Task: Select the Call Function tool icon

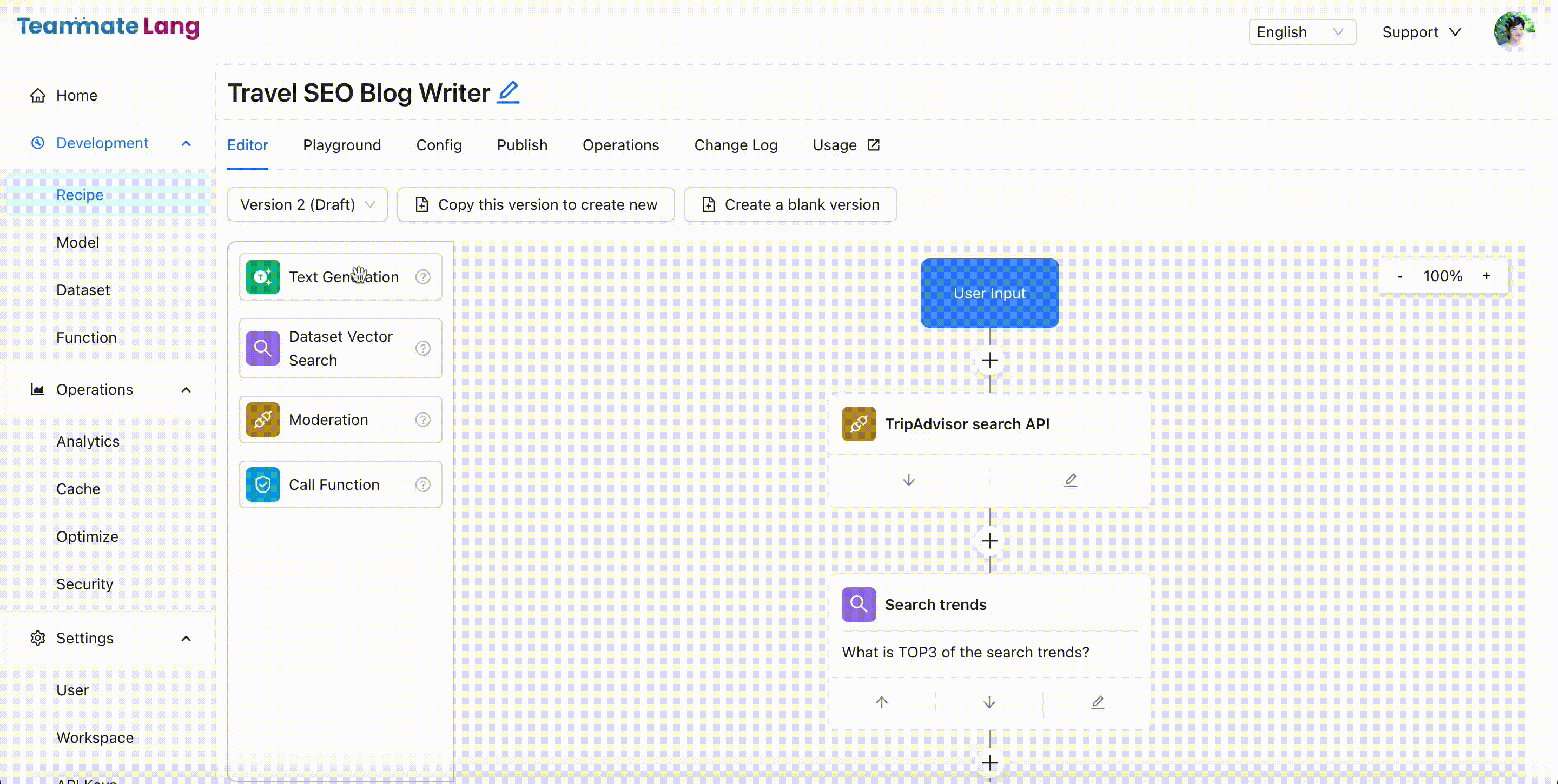Action: 262,484
